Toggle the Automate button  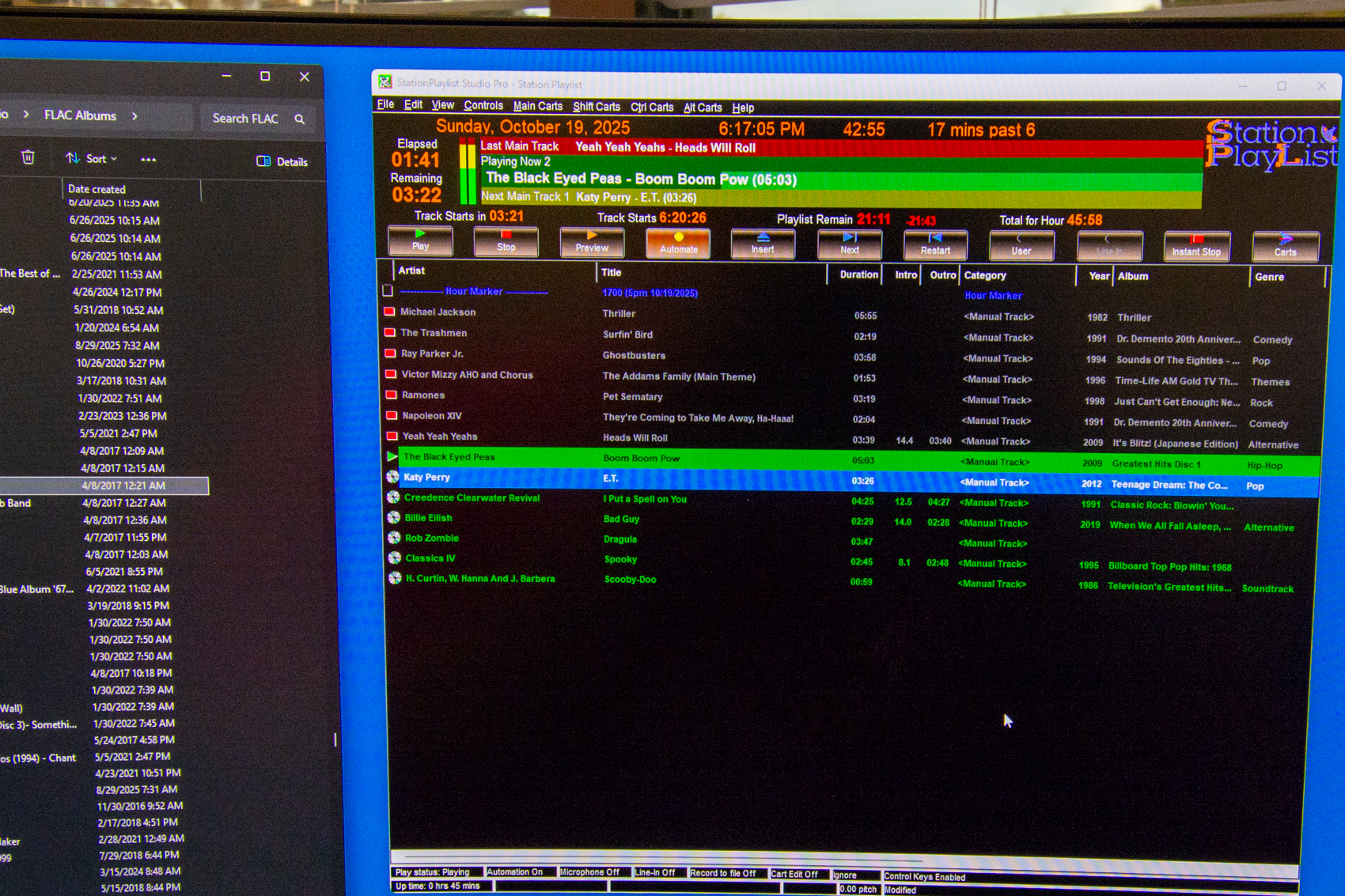click(678, 244)
